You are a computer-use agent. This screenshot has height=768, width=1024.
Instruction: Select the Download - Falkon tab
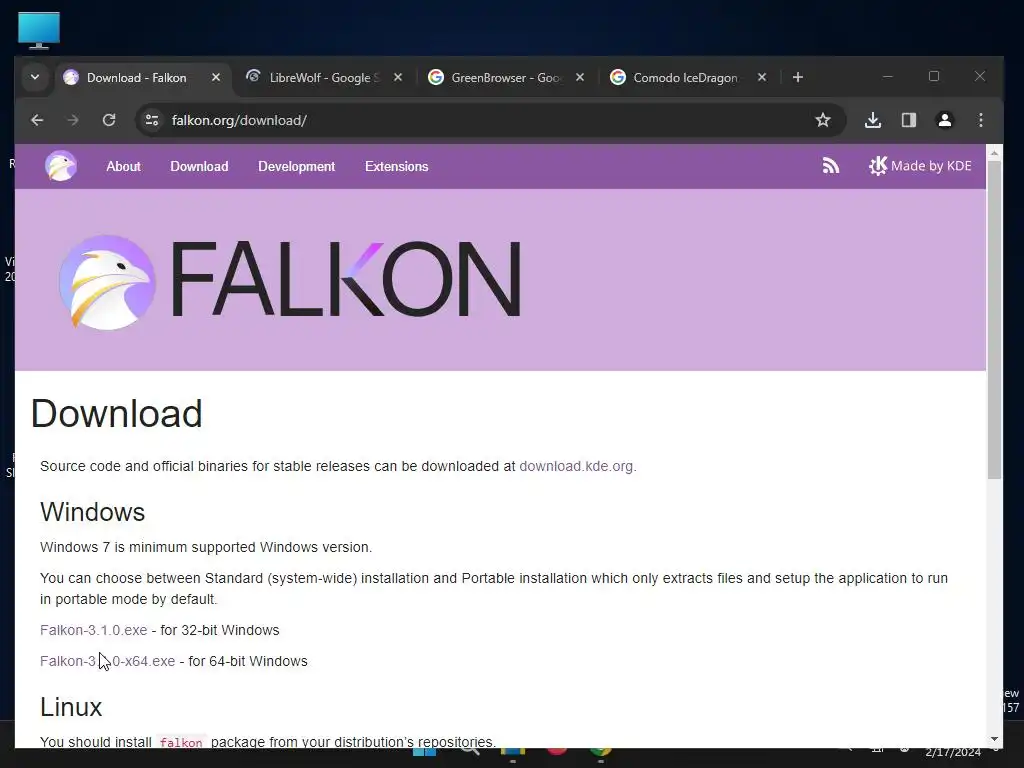tap(136, 78)
